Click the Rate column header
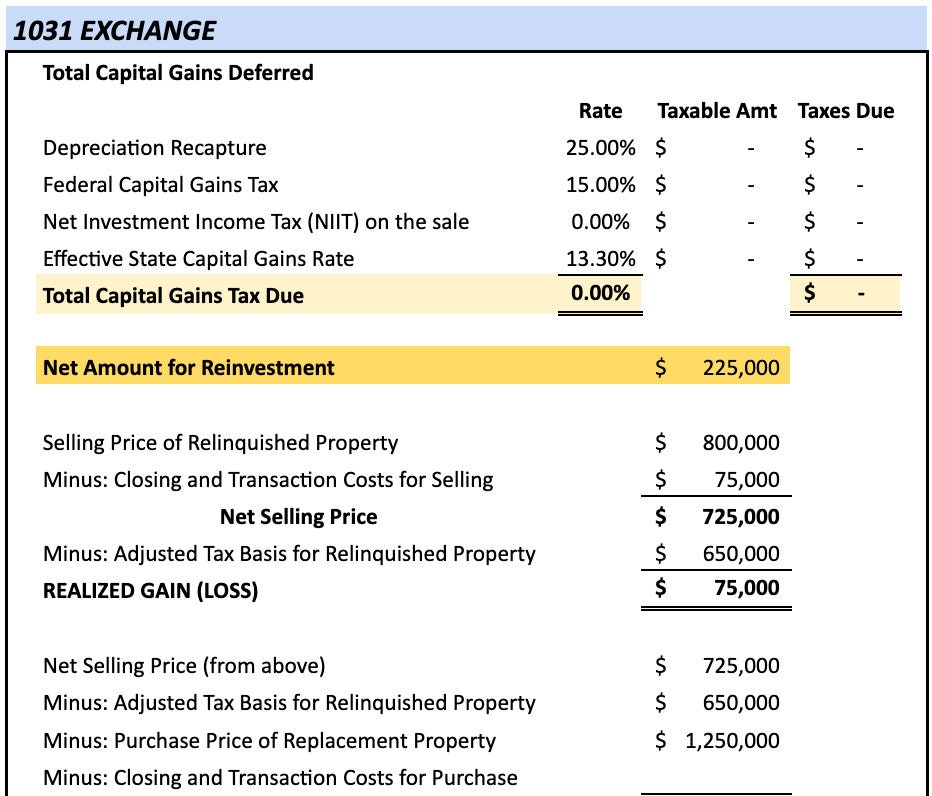 [600, 111]
